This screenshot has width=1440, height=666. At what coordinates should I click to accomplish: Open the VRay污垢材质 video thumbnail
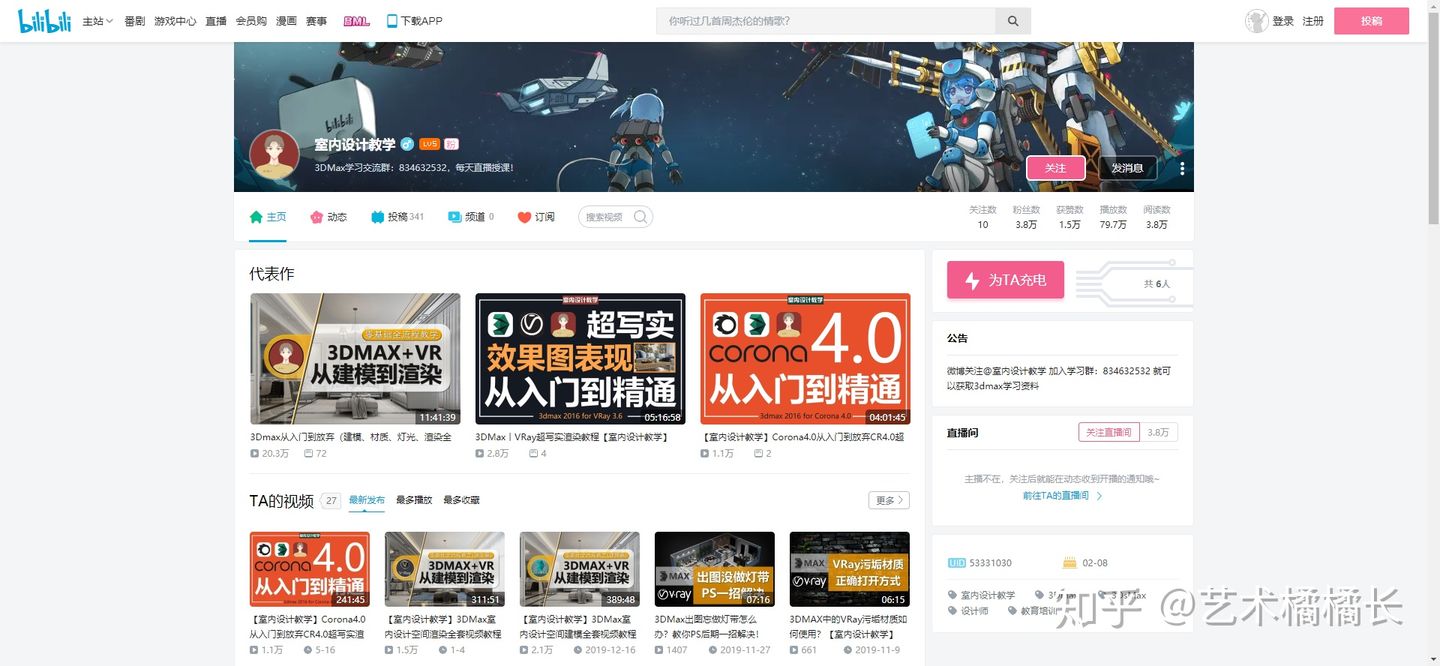[x=850, y=569]
